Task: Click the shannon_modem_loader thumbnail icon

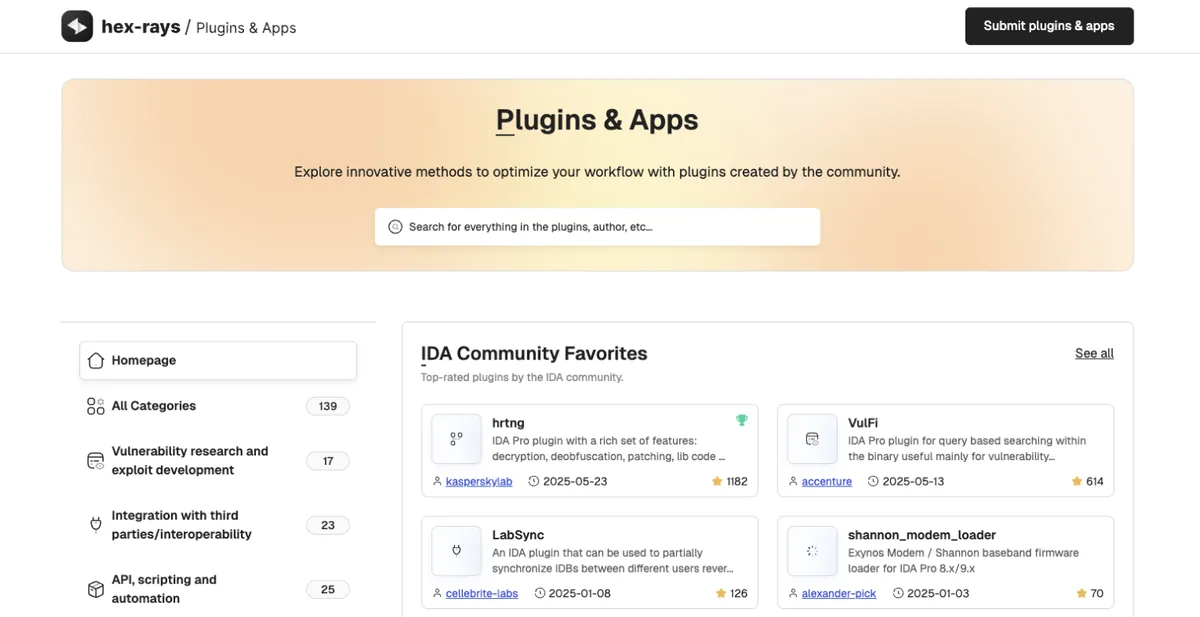Action: 812,551
